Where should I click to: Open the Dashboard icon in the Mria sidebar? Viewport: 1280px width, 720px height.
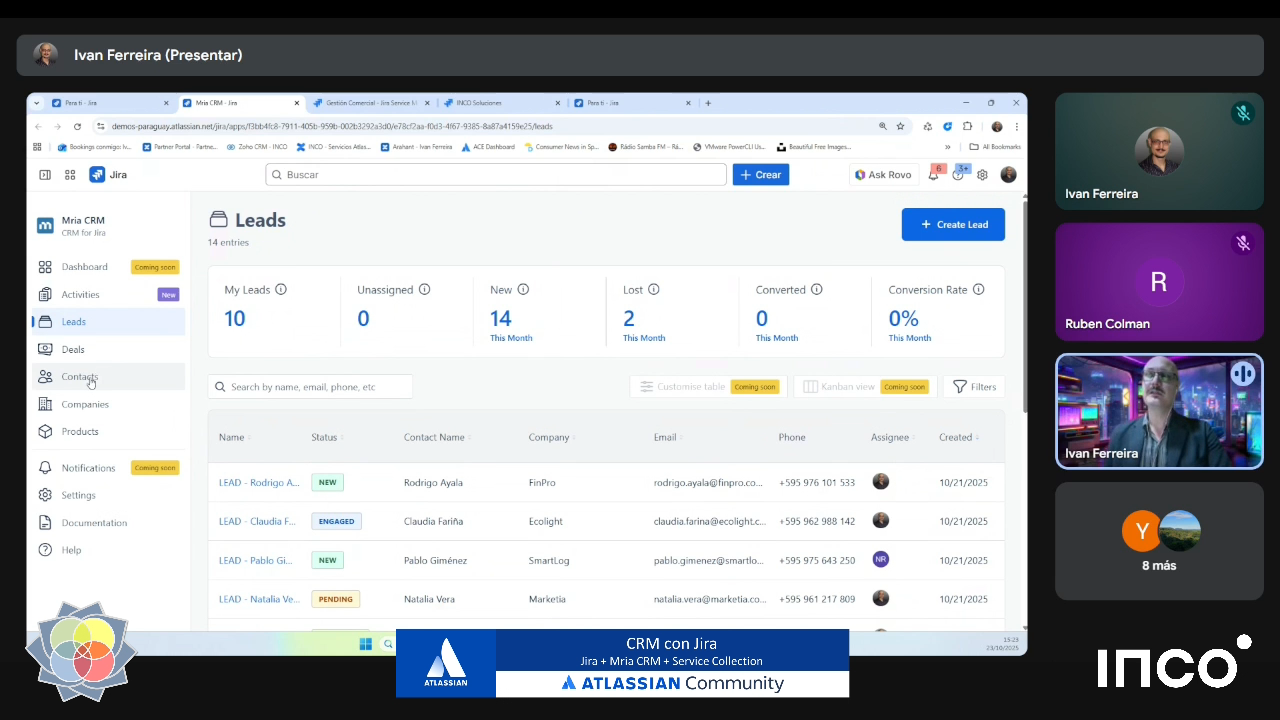click(45, 267)
